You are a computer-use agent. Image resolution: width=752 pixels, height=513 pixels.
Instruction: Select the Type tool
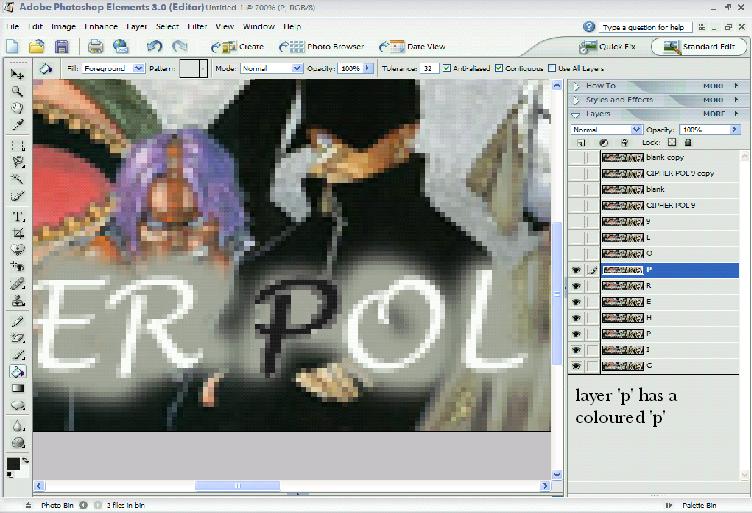click(18, 217)
